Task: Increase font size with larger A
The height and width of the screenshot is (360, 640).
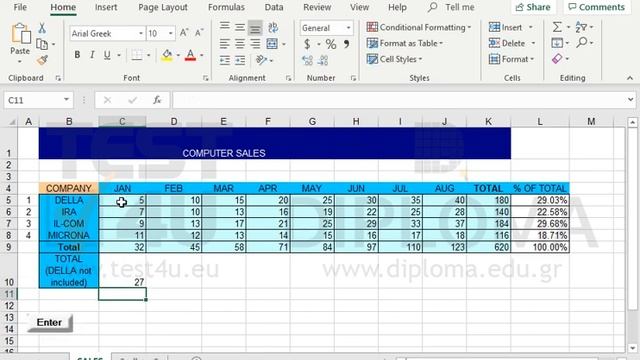Action: 184,33
